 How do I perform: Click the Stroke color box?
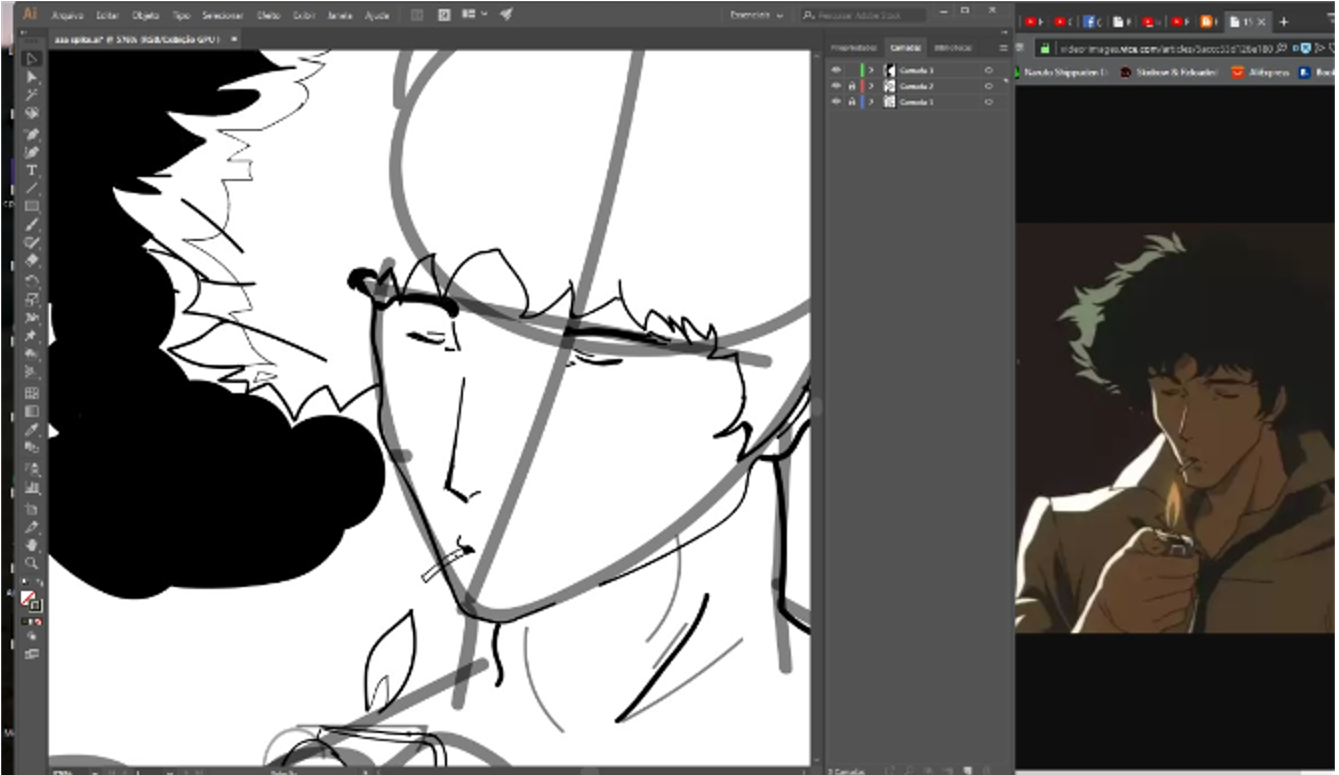click(35, 605)
